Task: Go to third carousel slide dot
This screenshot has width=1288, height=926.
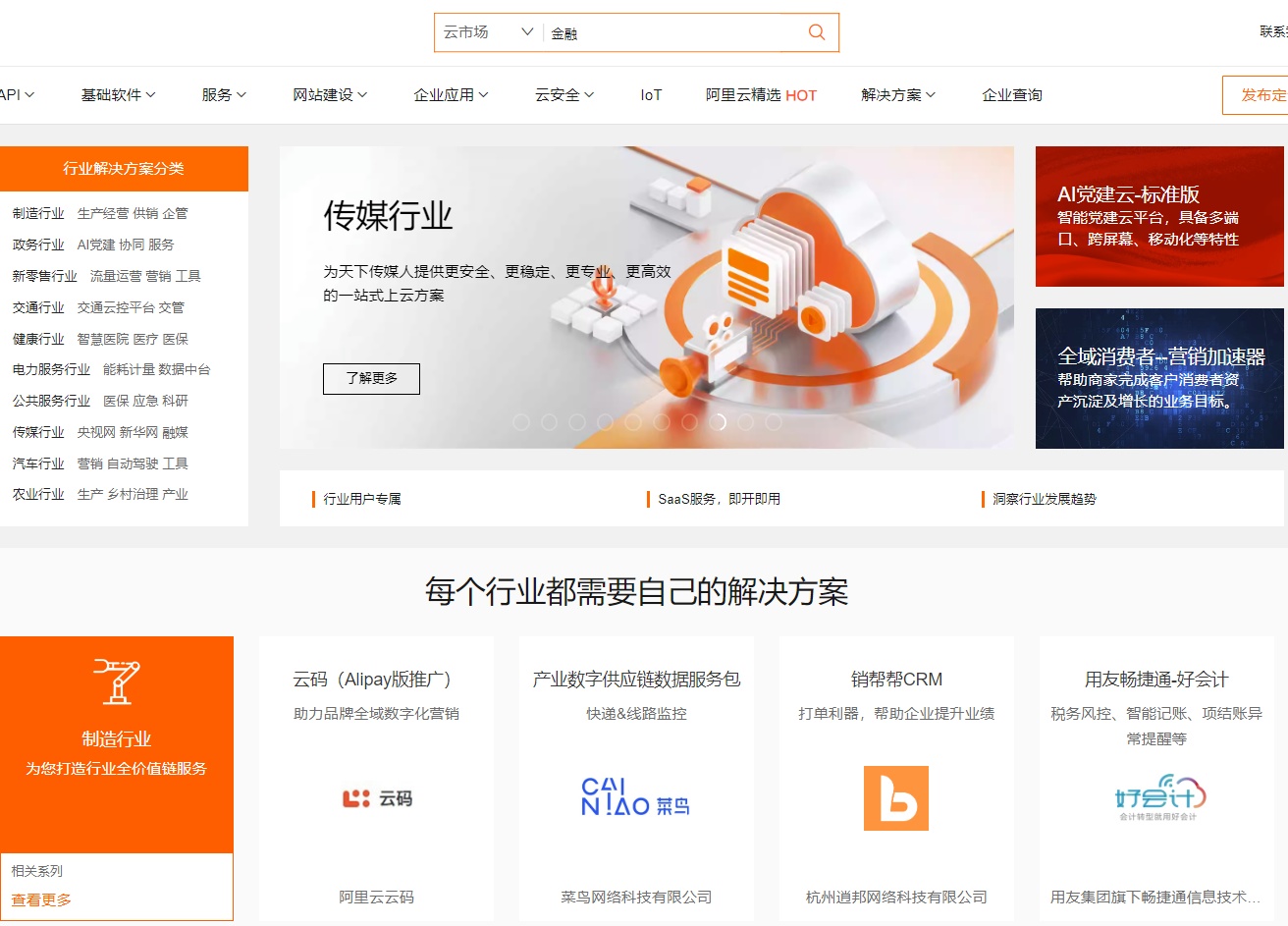Action: tap(577, 421)
